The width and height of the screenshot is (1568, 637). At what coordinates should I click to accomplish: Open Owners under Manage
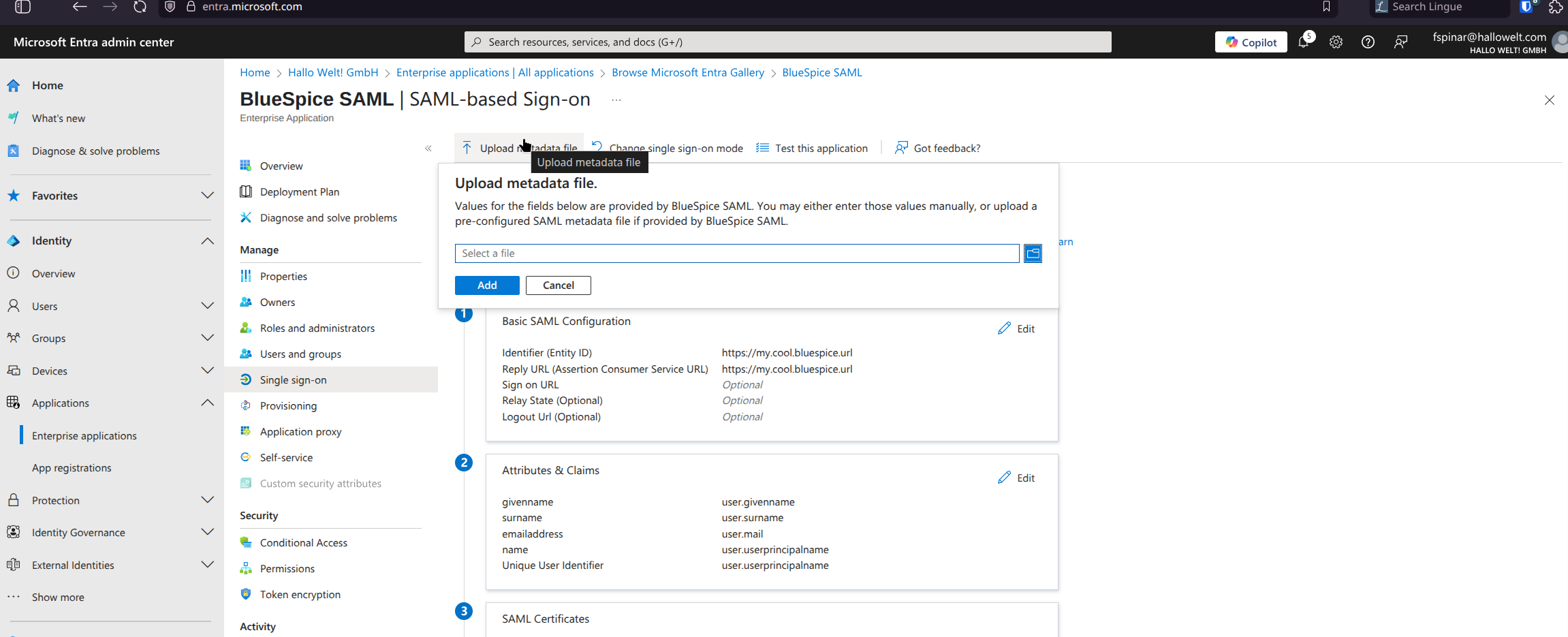point(277,302)
